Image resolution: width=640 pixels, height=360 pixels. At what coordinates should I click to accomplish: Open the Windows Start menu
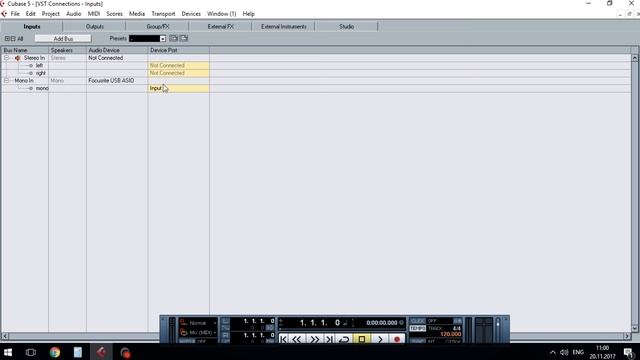[x=8, y=352]
